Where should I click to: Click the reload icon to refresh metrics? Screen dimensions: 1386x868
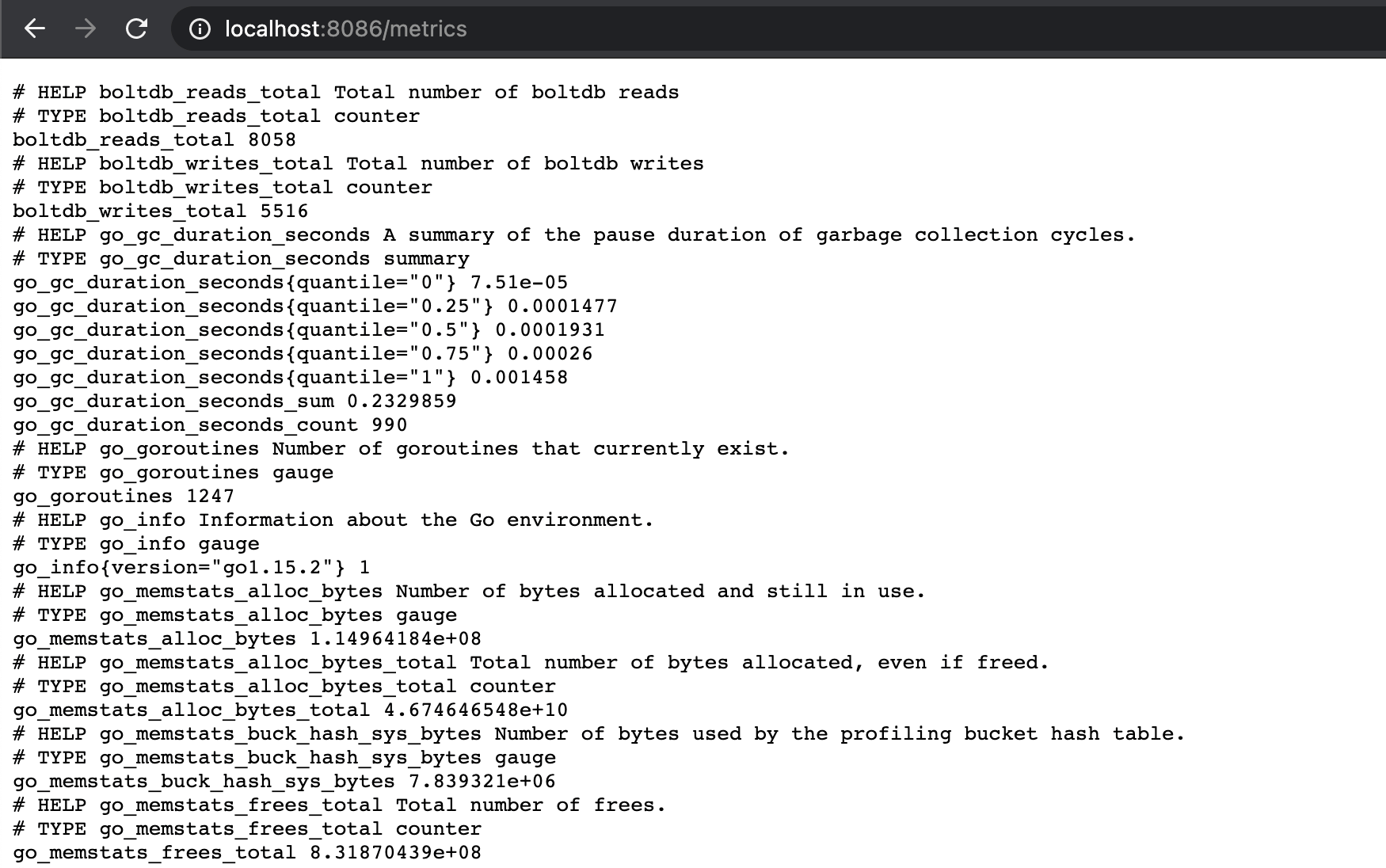click(136, 29)
